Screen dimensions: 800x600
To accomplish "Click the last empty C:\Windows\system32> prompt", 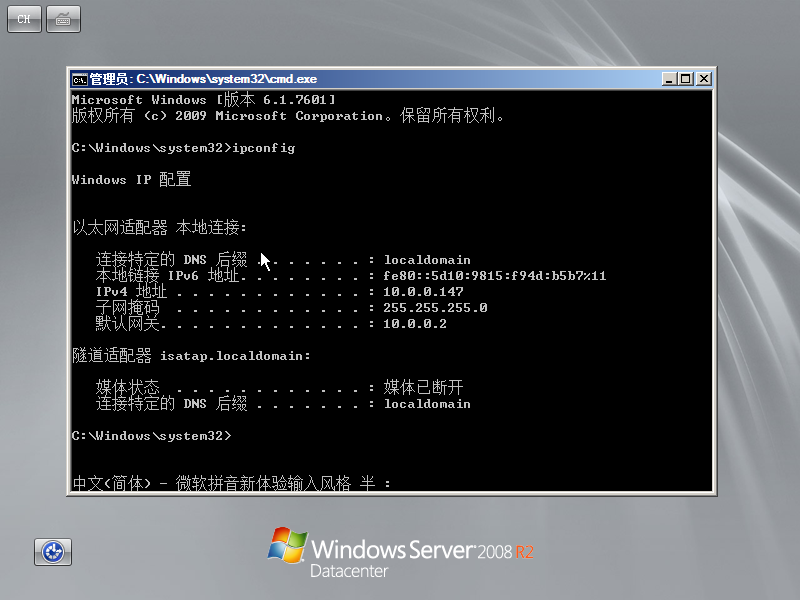I will coord(152,436).
